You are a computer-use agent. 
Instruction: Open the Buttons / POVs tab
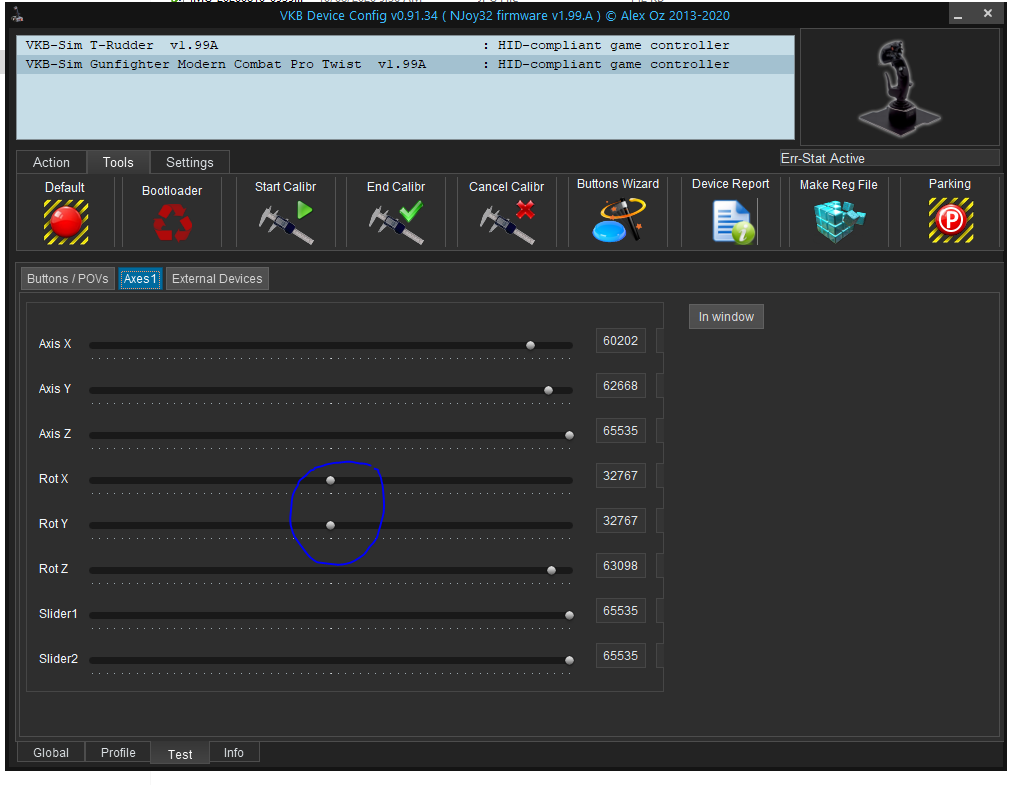pyautogui.click(x=67, y=279)
